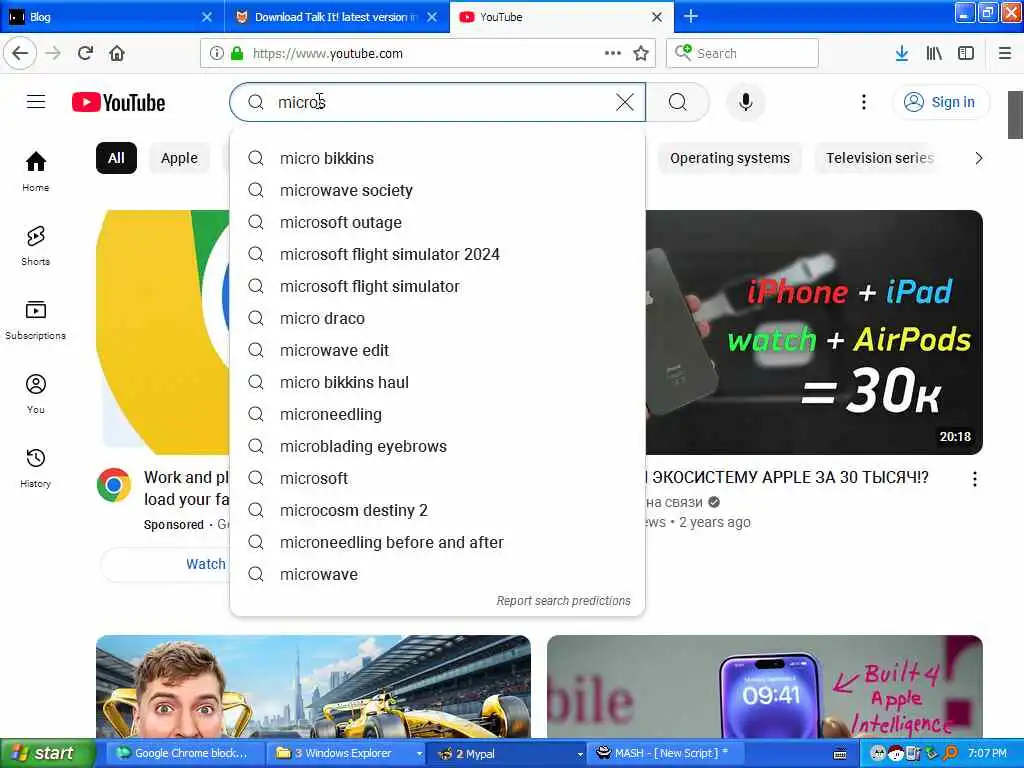Open the Windows start button
This screenshot has height=768, width=1024.
(46, 753)
